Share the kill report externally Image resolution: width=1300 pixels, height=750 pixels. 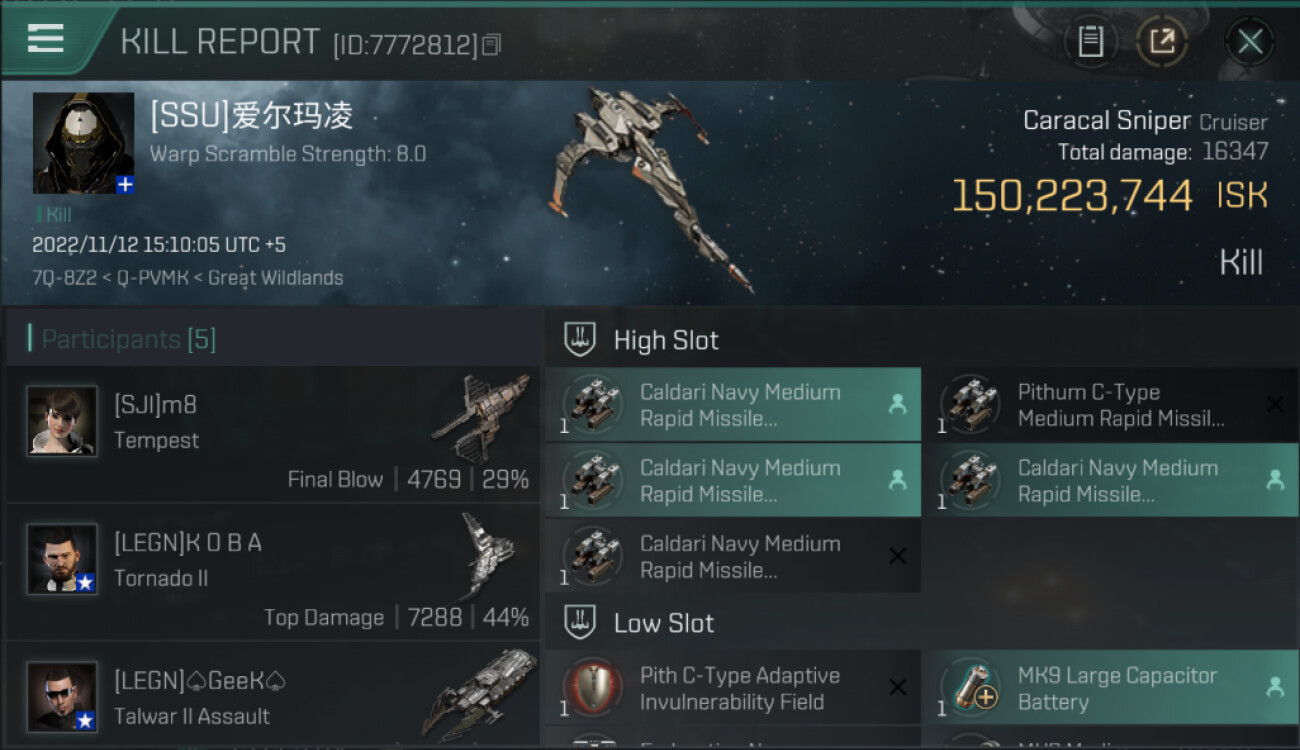[x=1162, y=41]
